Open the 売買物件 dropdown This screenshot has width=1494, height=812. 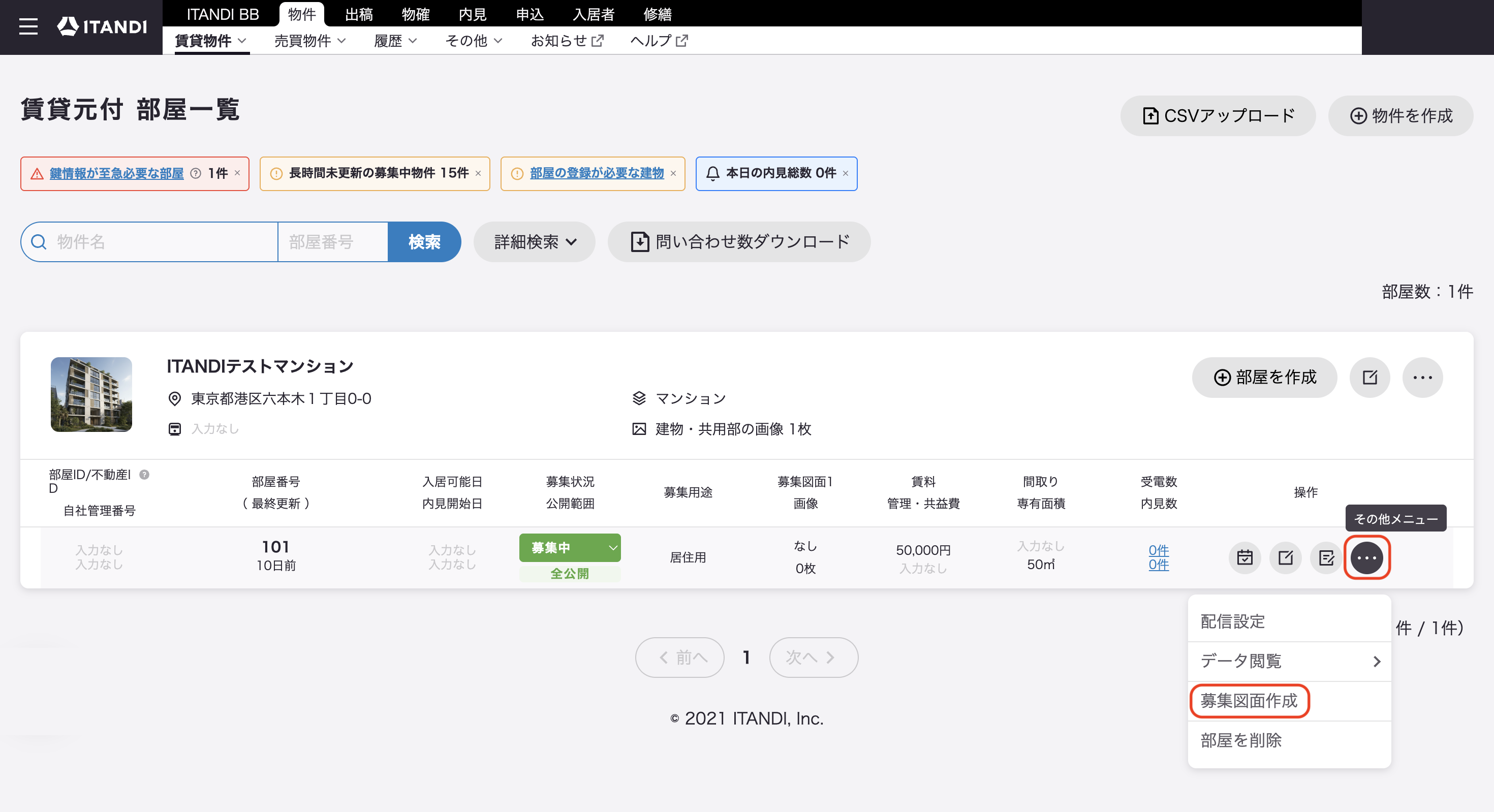310,41
